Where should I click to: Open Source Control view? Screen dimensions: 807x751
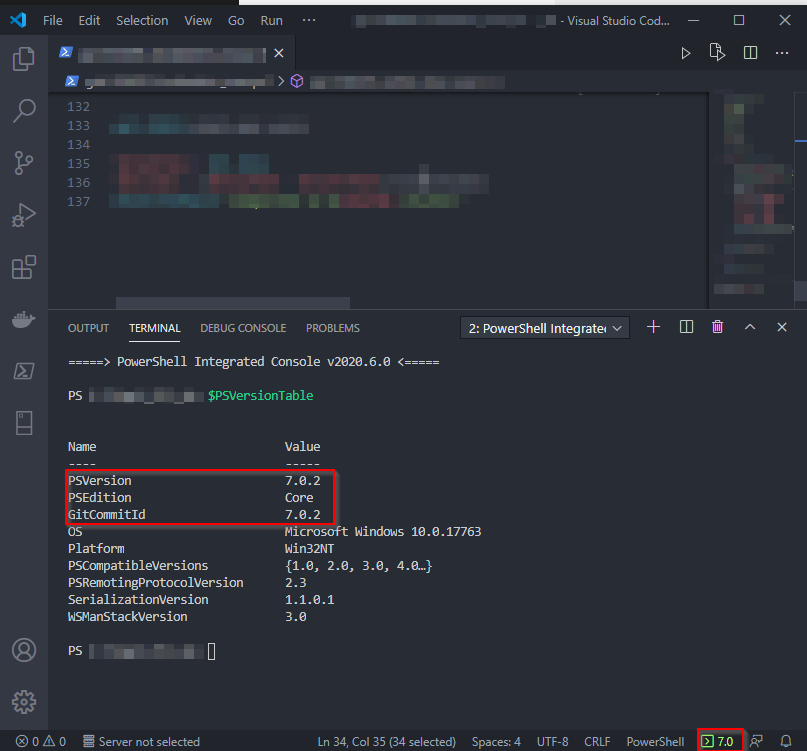(x=24, y=163)
